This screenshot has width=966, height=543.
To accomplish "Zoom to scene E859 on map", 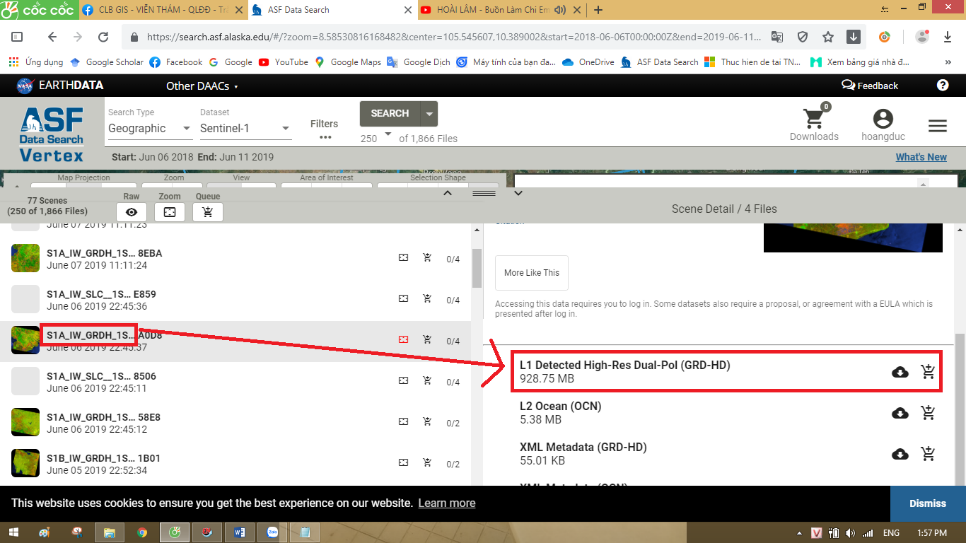I will [x=403, y=299].
